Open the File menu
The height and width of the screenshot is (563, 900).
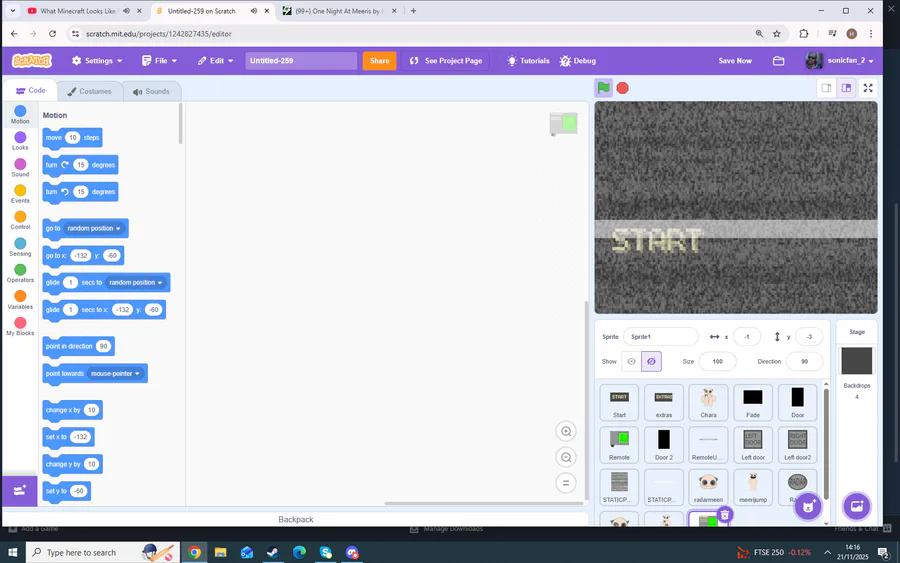point(160,61)
